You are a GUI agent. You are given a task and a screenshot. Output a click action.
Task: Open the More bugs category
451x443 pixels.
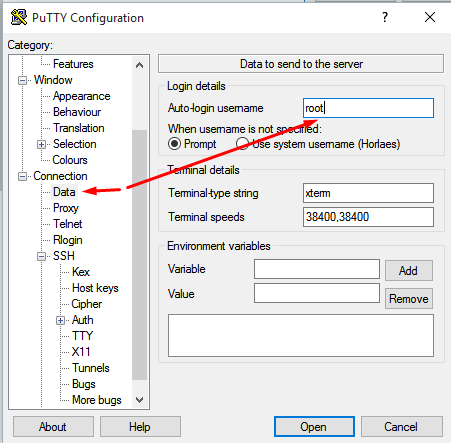(97, 400)
